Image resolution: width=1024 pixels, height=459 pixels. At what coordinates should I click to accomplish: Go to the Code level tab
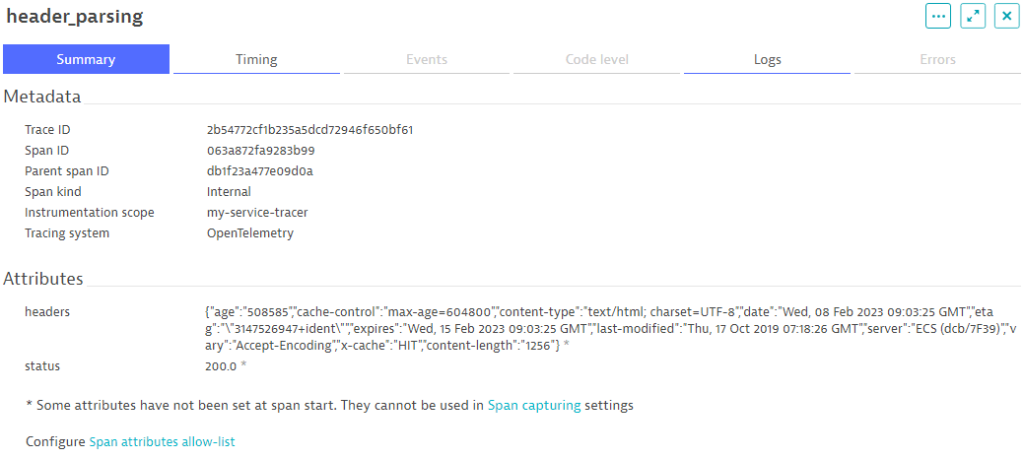coord(597,59)
